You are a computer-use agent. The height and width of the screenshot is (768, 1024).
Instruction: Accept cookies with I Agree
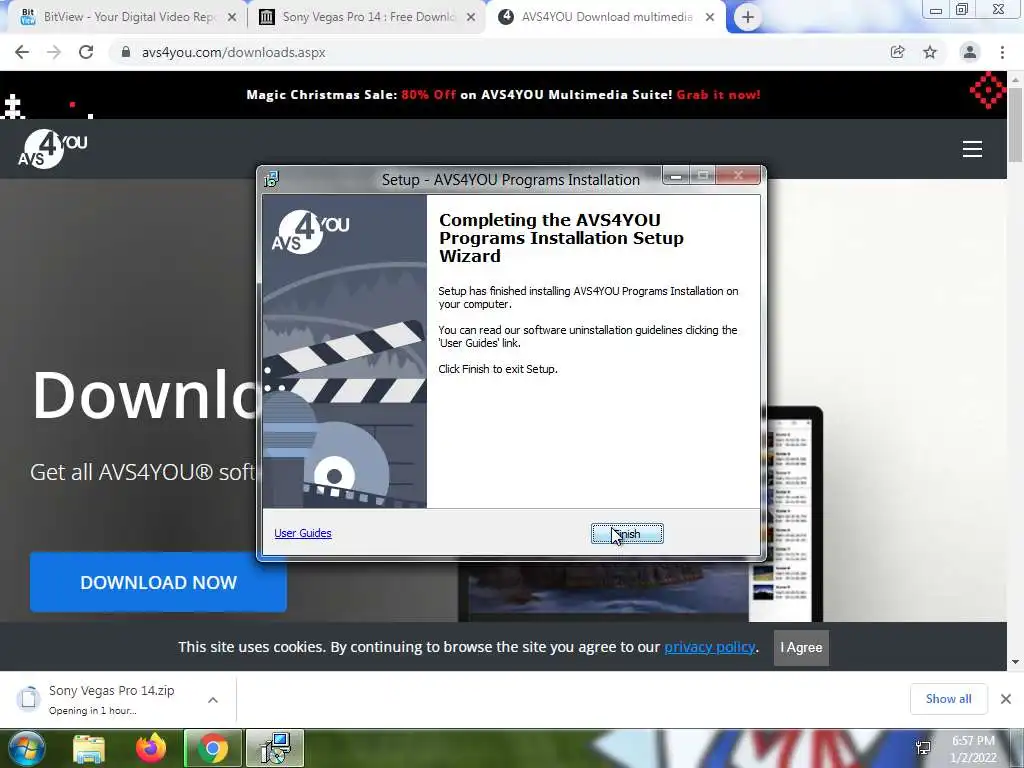[801, 648]
